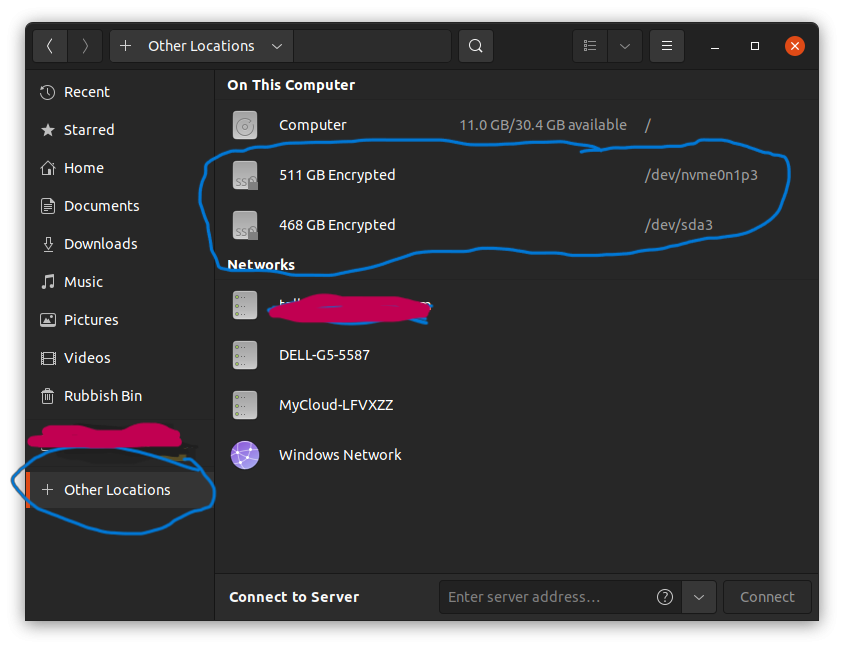Go back with the left arrow
The height and width of the screenshot is (649, 844).
click(50, 46)
